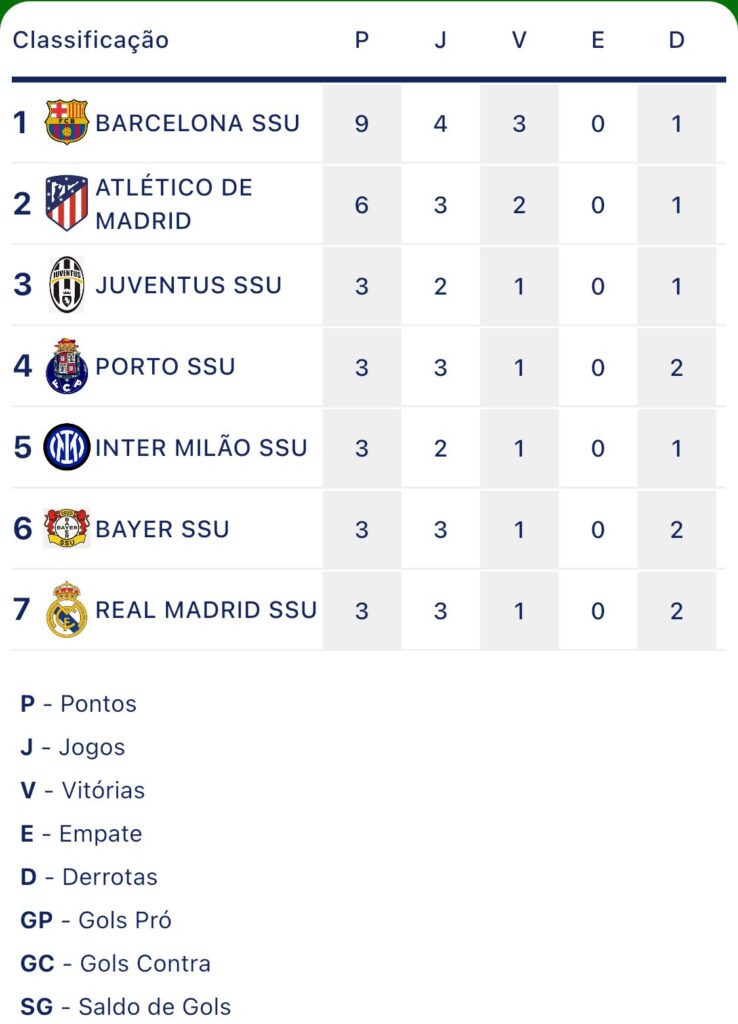
Task: Click the J games column header
Action: 440,40
